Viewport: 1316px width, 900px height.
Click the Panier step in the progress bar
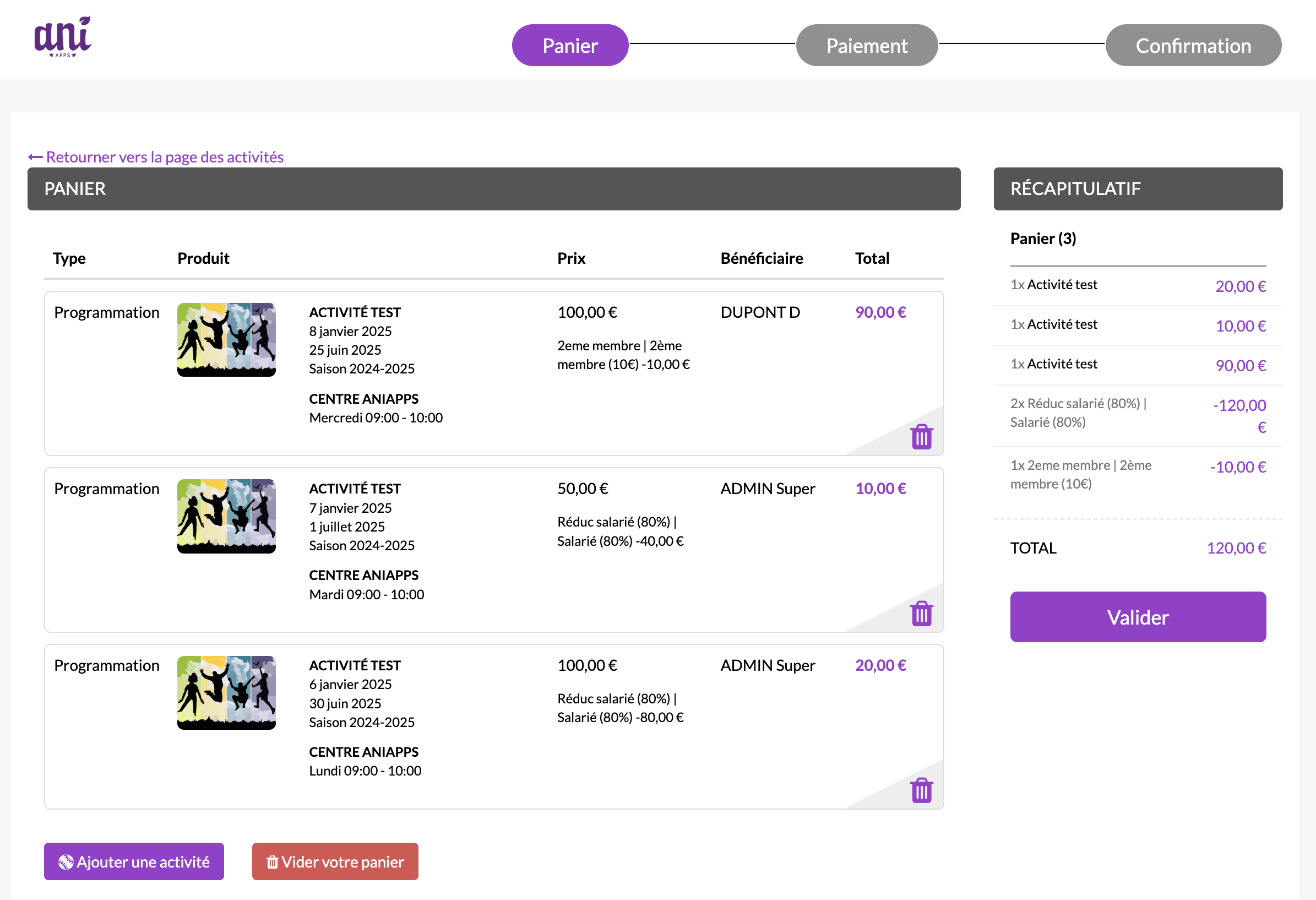[x=570, y=45]
